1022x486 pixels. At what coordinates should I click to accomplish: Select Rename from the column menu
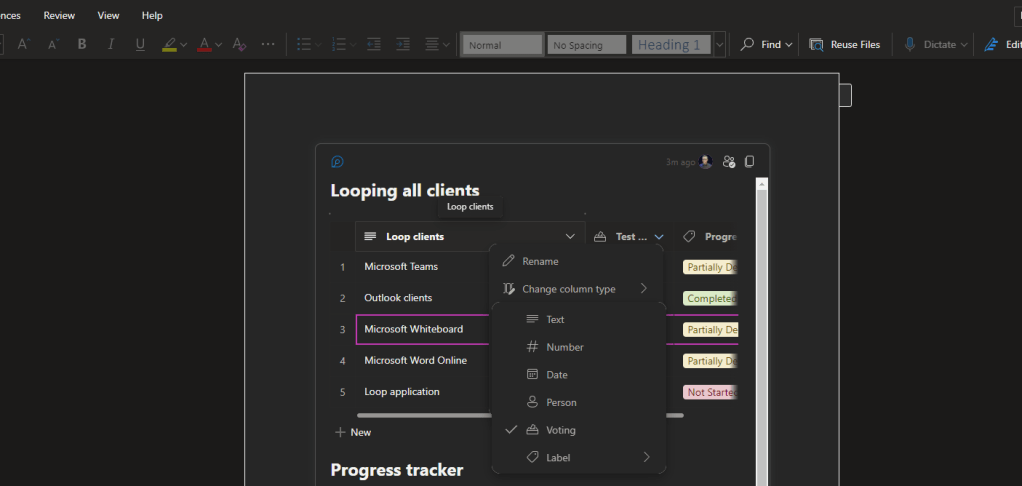pos(540,261)
